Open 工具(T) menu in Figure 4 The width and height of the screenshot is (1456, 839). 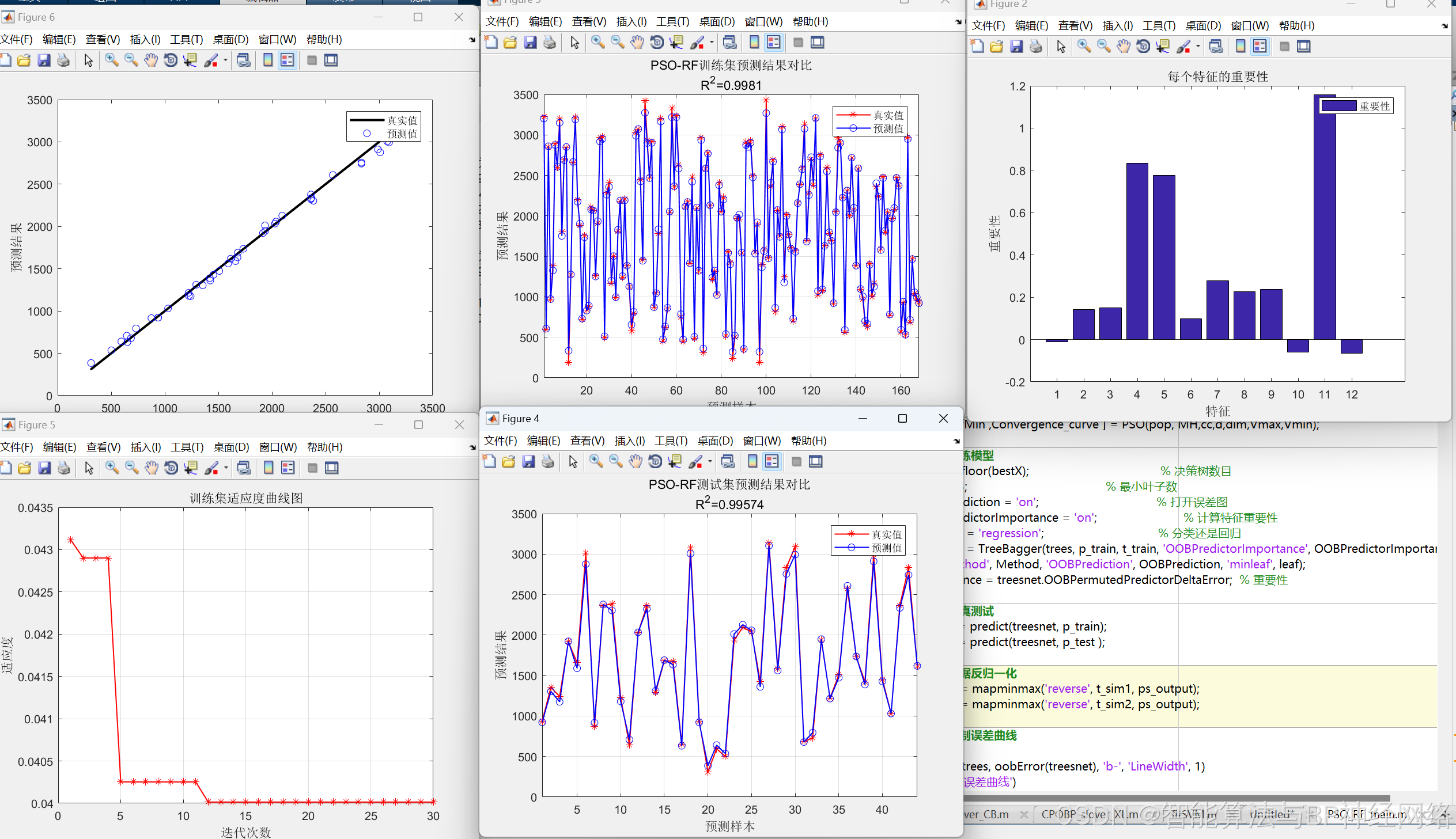point(671,441)
